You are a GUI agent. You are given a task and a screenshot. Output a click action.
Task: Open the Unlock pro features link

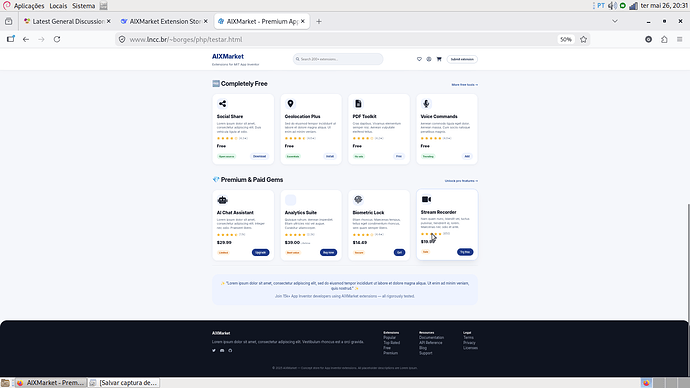click(x=461, y=181)
